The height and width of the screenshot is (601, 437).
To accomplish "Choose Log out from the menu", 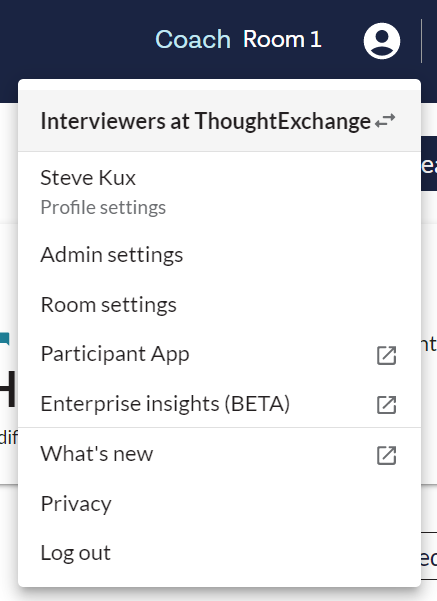I will pyautogui.click(x=219, y=553).
